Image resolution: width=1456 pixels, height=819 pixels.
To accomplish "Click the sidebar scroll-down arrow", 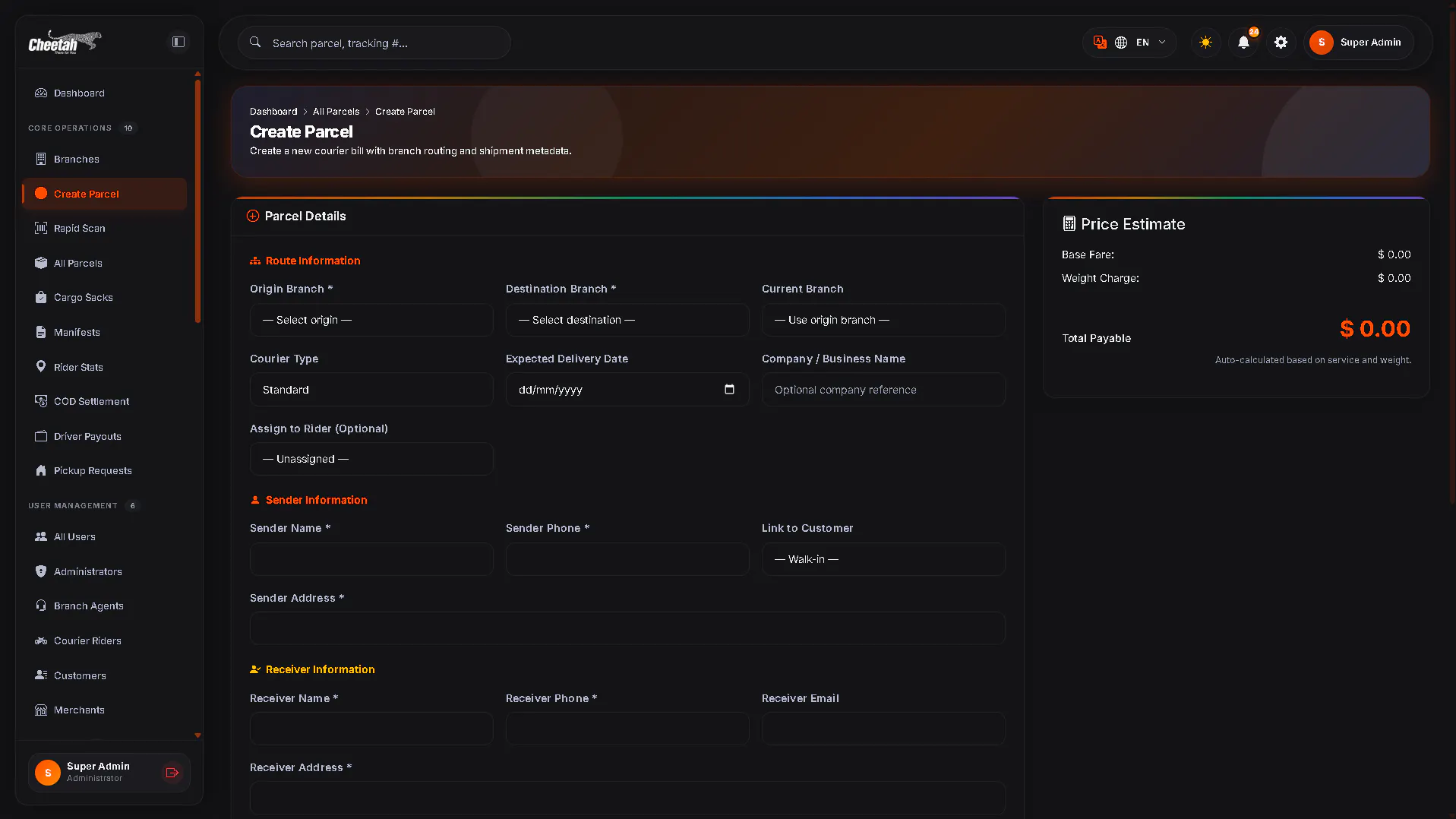I will [x=197, y=735].
